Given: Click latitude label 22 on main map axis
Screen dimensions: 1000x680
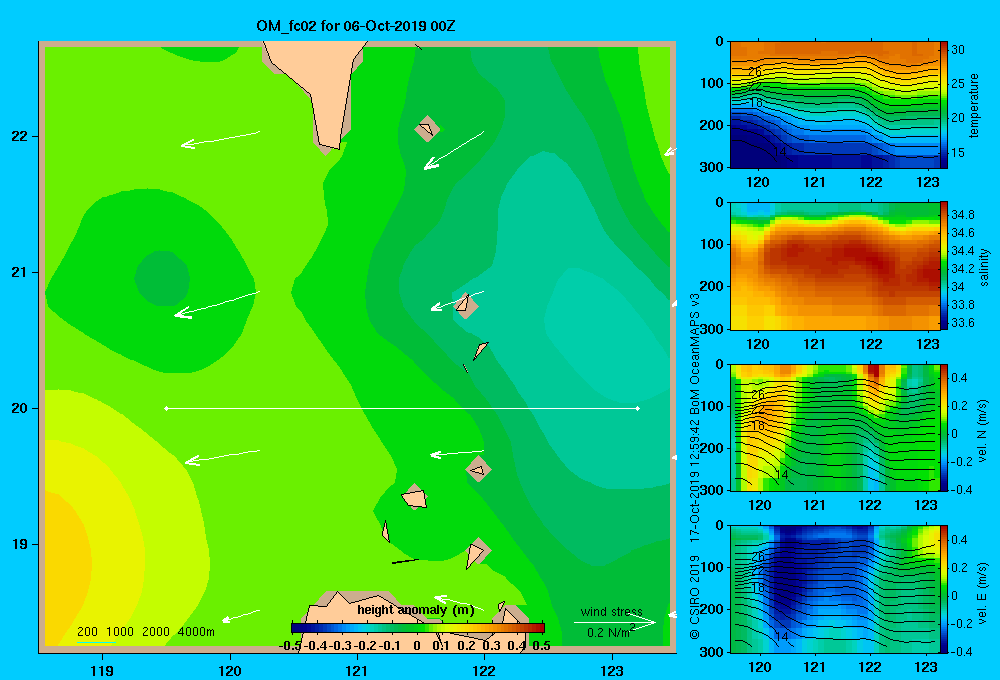Looking at the screenshot, I should point(20,137).
